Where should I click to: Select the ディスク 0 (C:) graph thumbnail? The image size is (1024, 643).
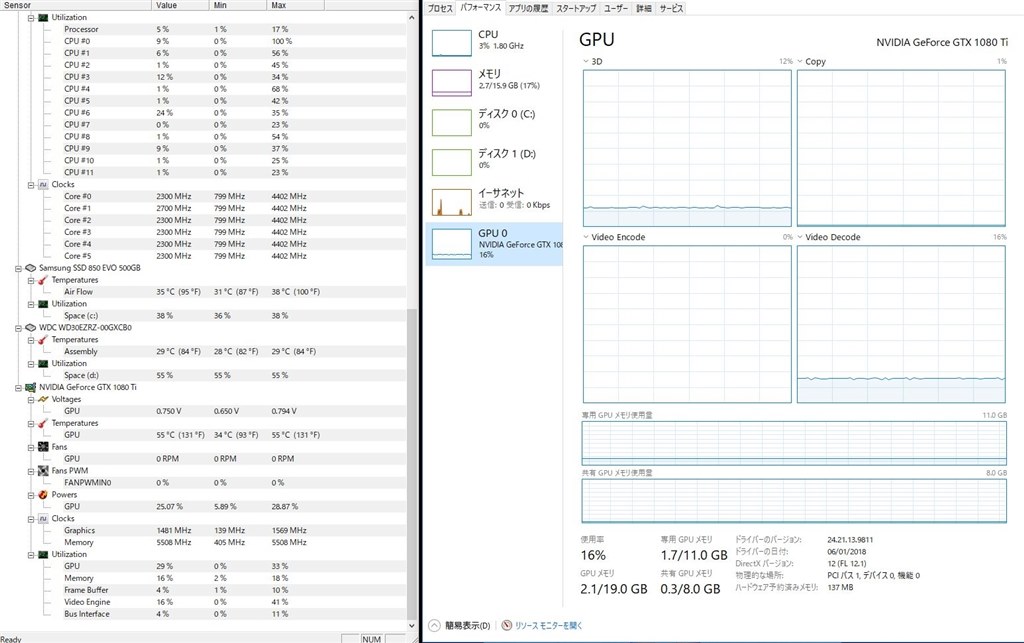tap(451, 122)
